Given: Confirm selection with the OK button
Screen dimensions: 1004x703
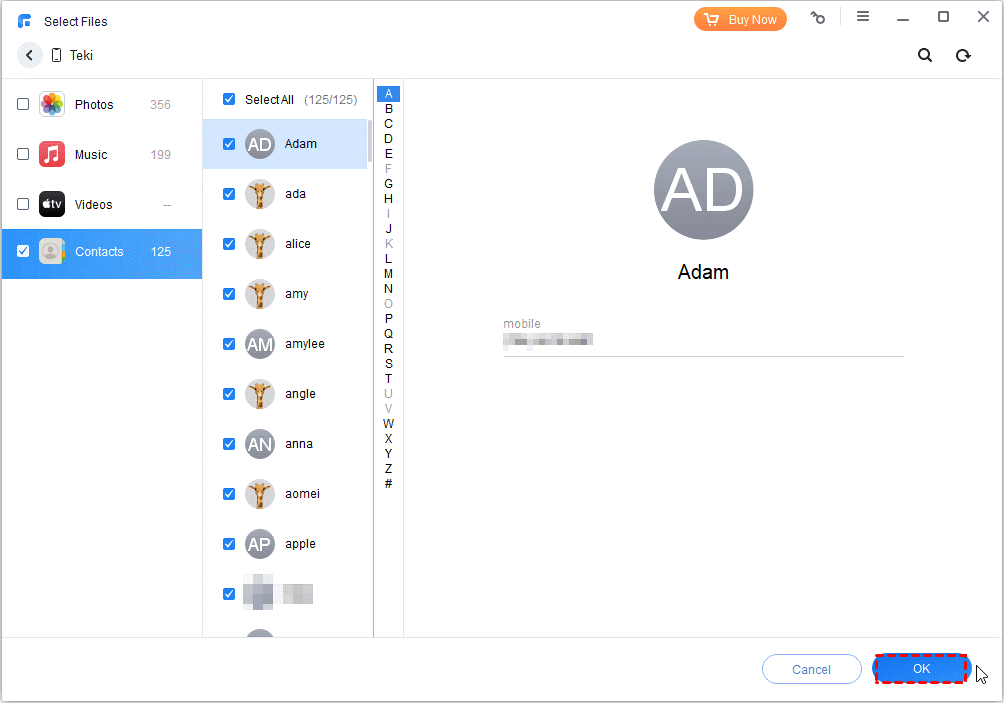Looking at the screenshot, I should tap(920, 669).
